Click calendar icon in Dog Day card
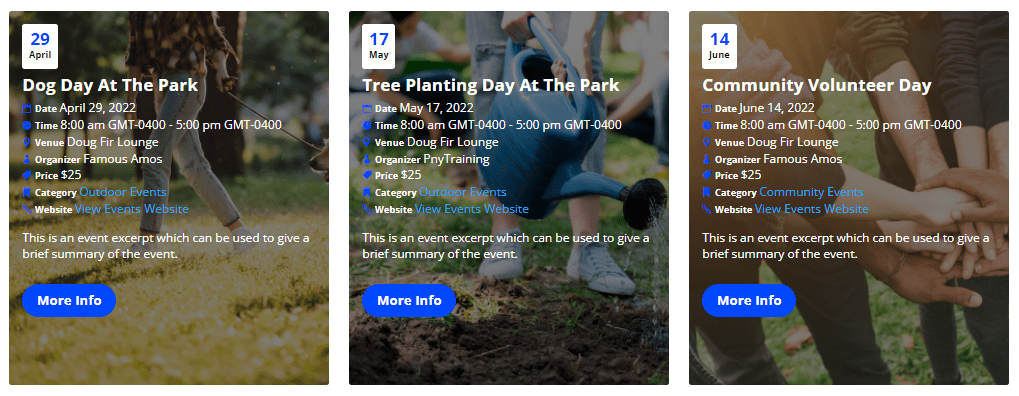The width and height of the screenshot is (1019, 396). point(27,109)
